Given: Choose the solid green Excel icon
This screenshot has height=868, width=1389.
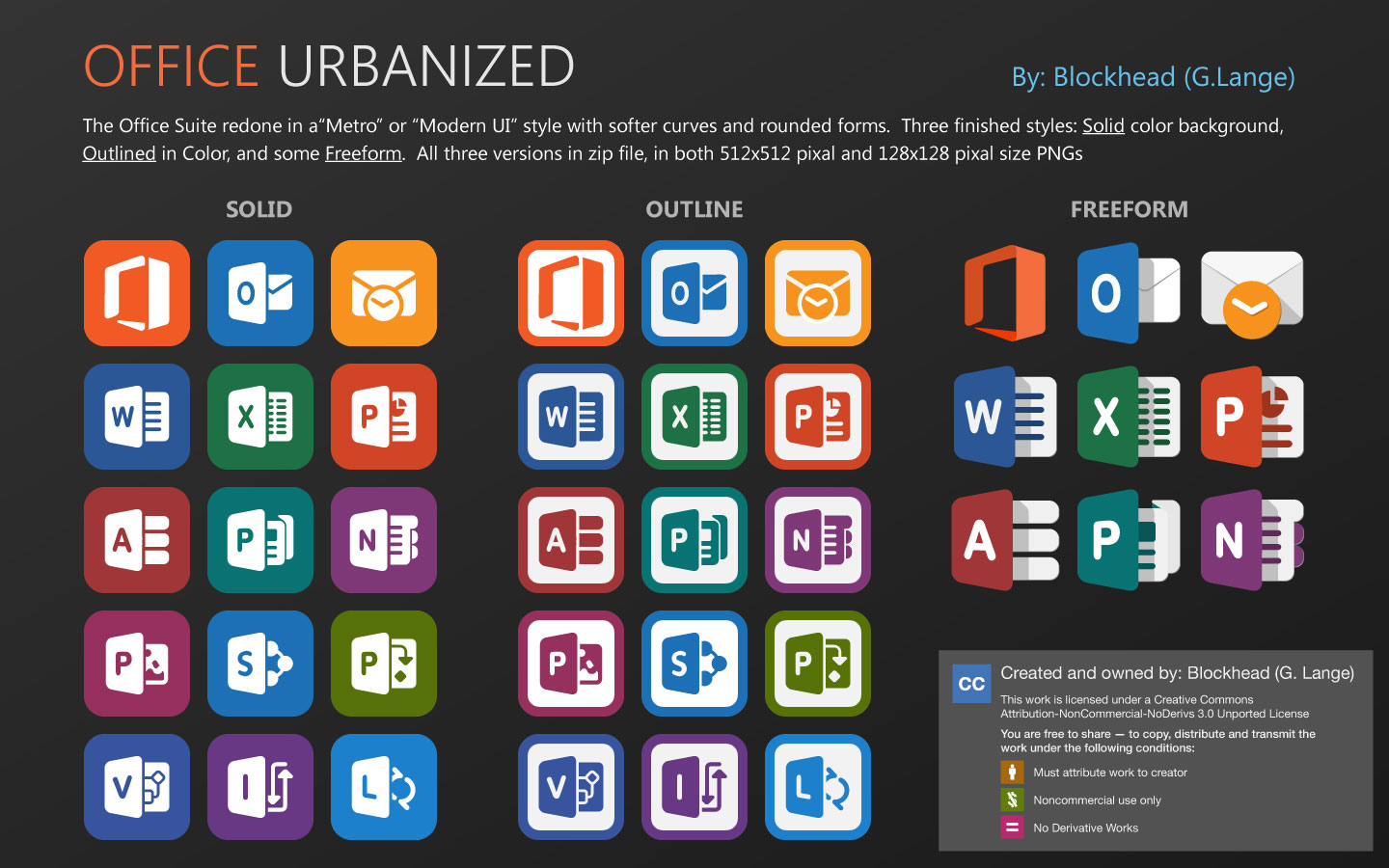Looking at the screenshot, I should pos(260,417).
